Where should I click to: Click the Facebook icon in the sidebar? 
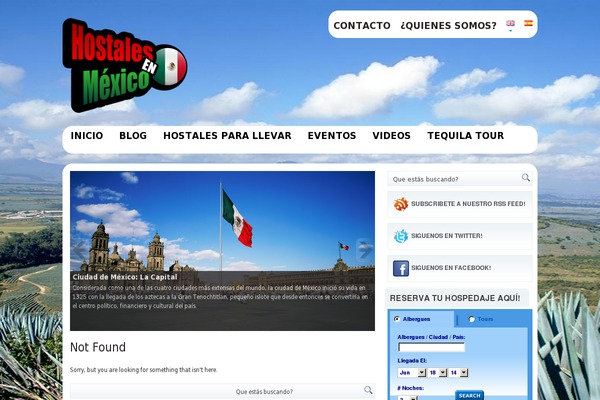pos(401,268)
